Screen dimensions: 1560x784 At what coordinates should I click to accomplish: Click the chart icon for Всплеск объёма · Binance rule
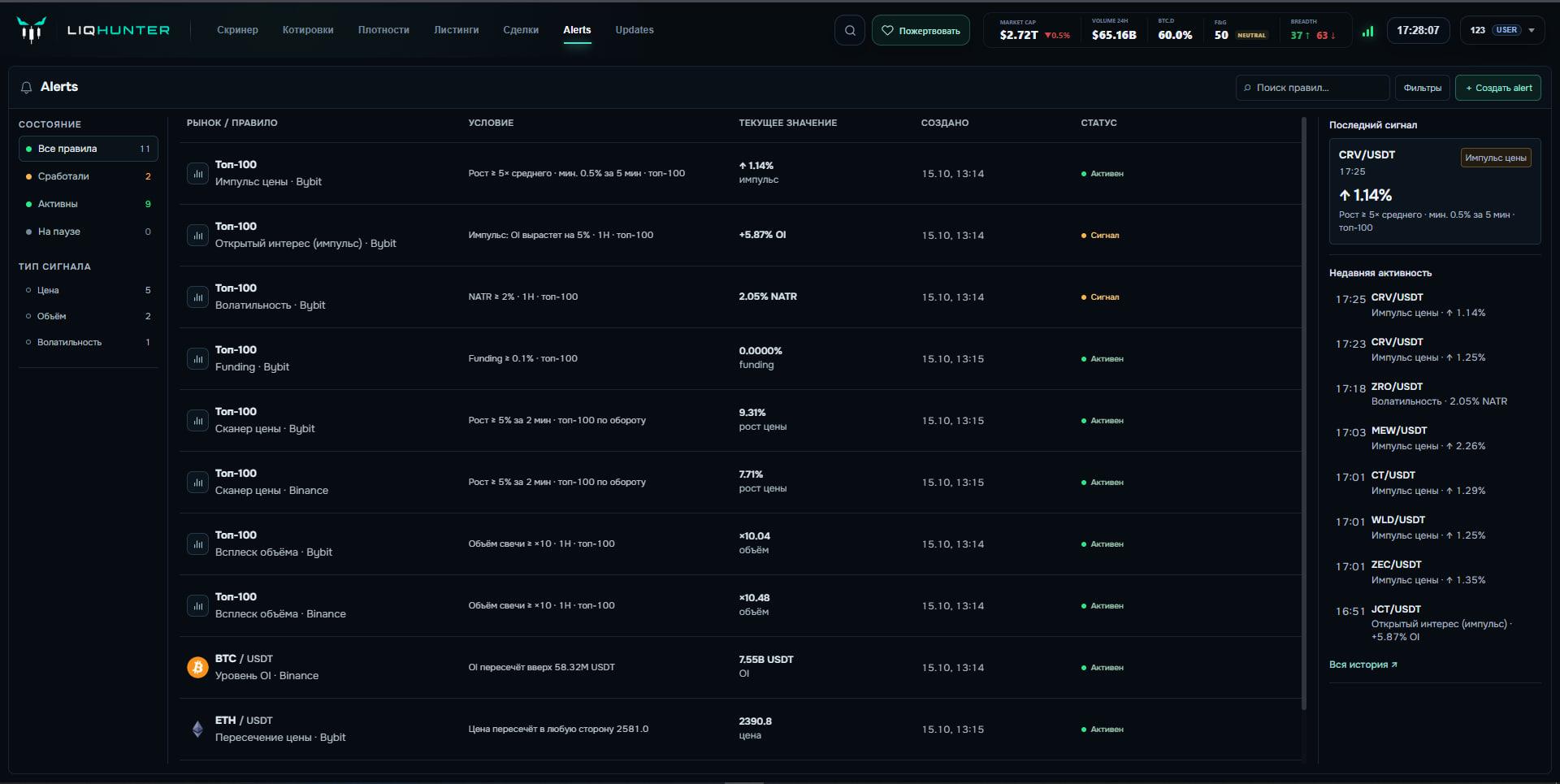click(x=197, y=605)
